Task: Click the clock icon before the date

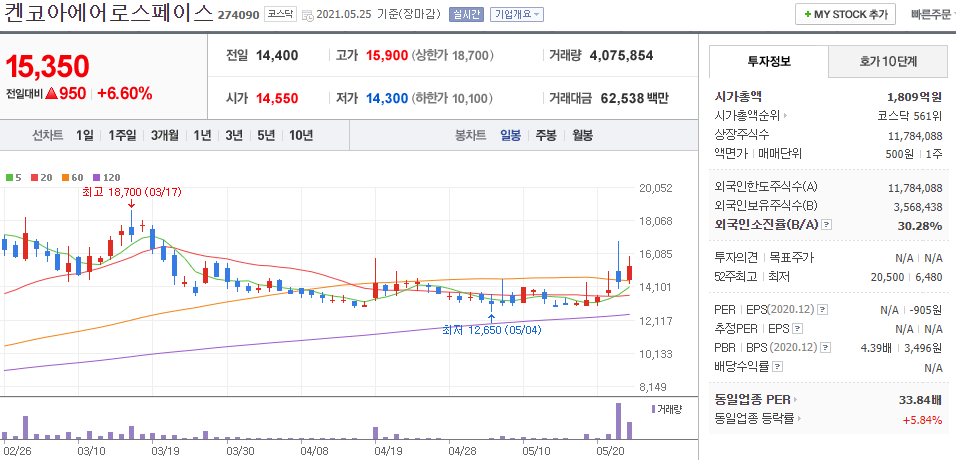Action: pos(308,15)
